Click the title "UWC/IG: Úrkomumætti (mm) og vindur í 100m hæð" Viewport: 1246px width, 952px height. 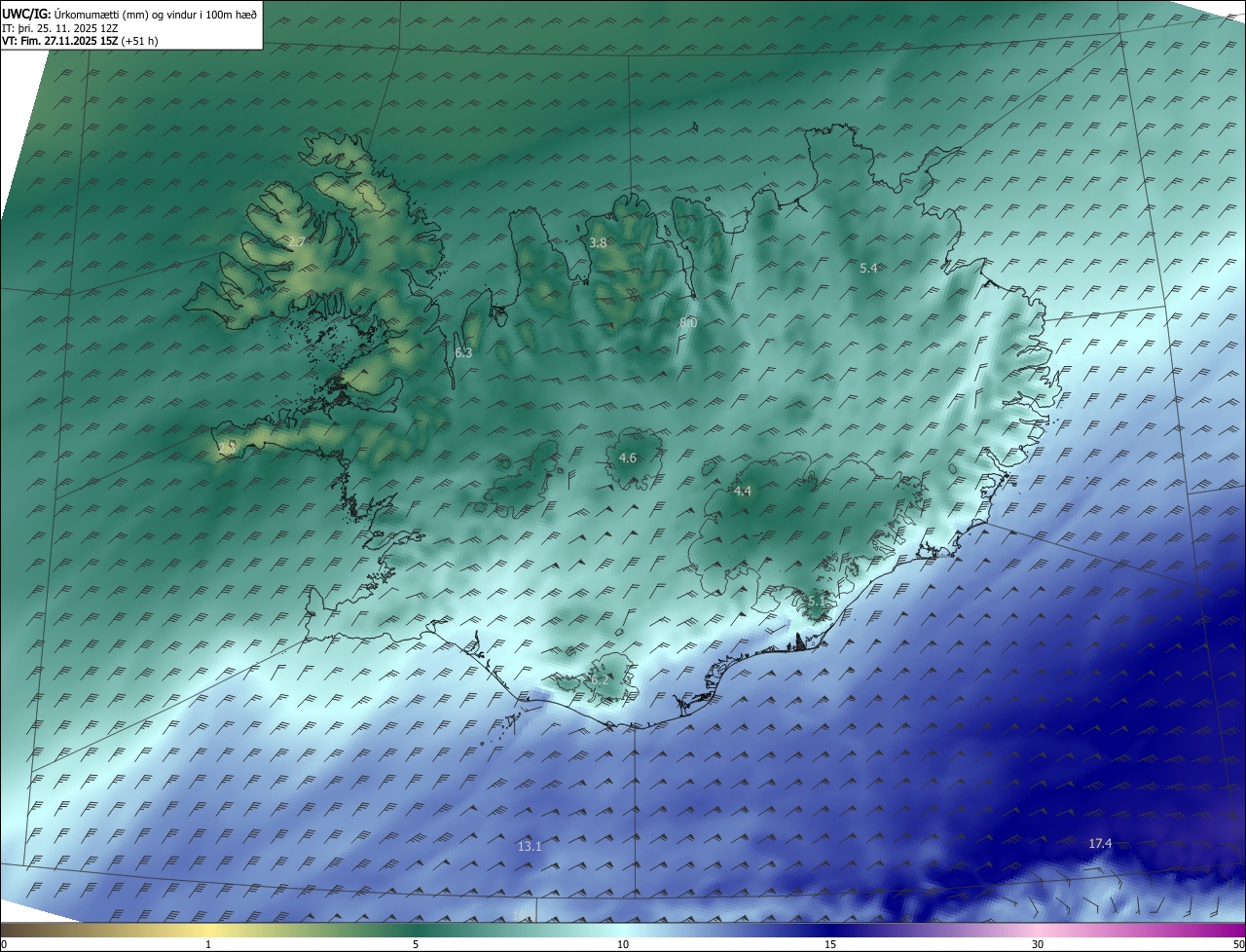click(129, 14)
